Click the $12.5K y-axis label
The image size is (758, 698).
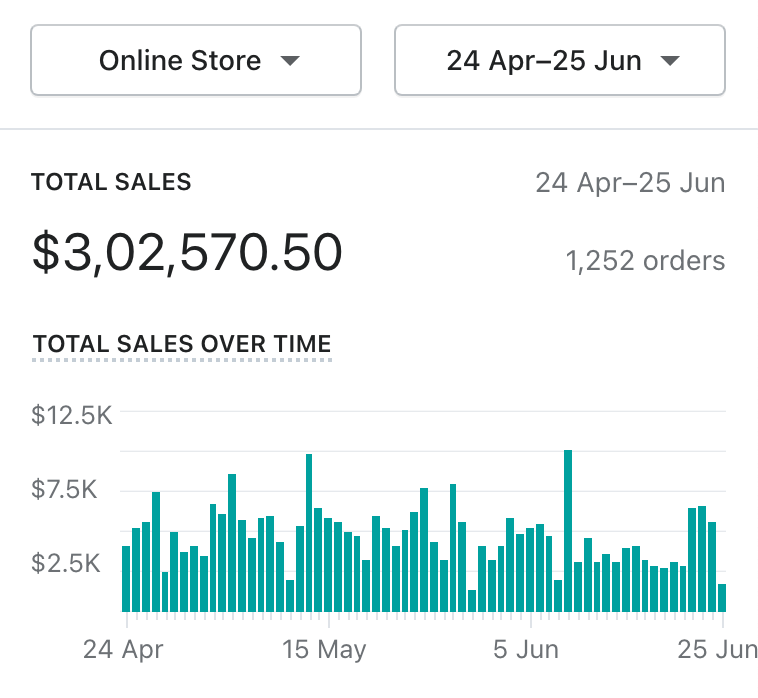point(72,415)
